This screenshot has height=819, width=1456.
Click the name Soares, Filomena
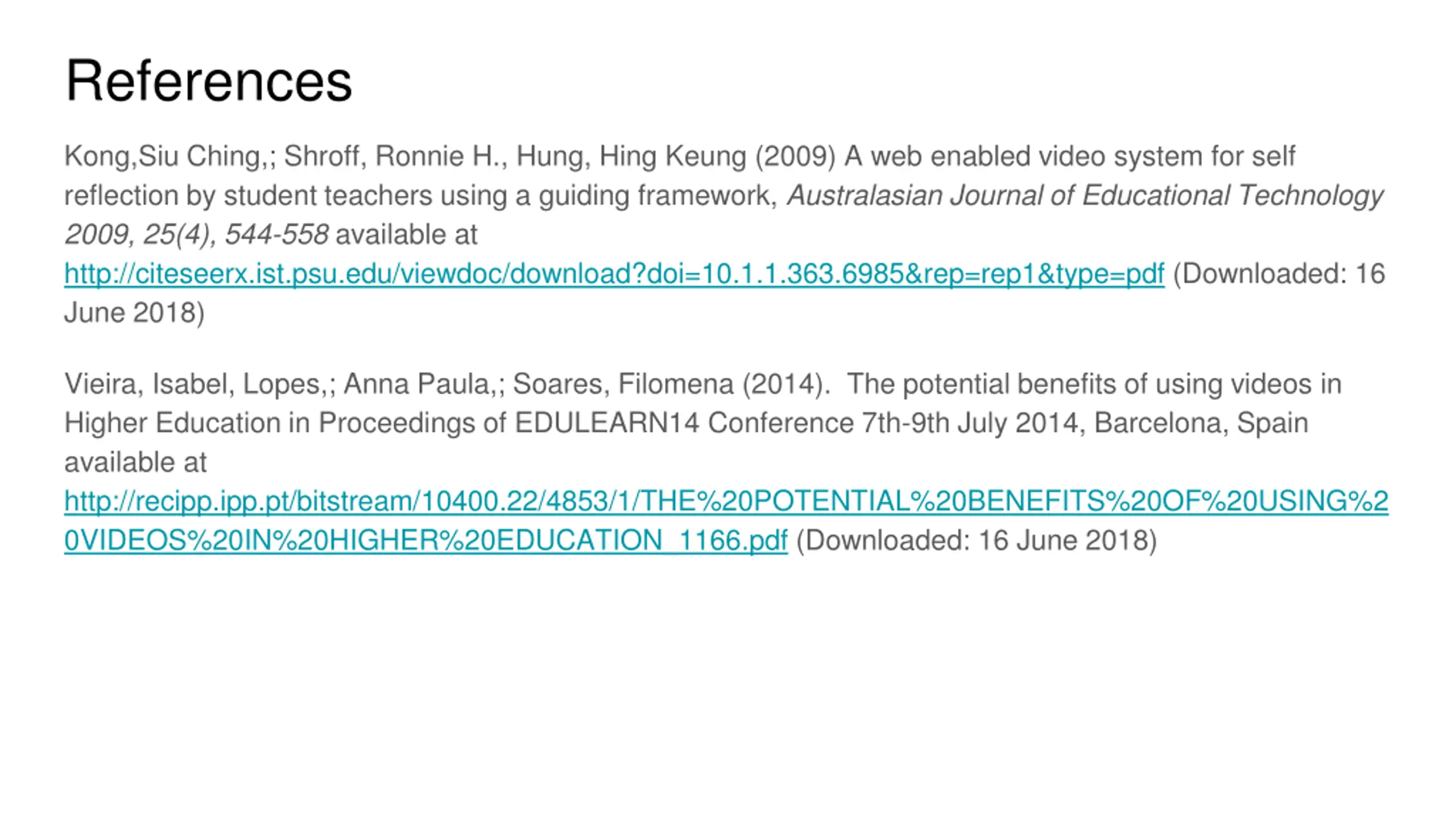point(623,384)
